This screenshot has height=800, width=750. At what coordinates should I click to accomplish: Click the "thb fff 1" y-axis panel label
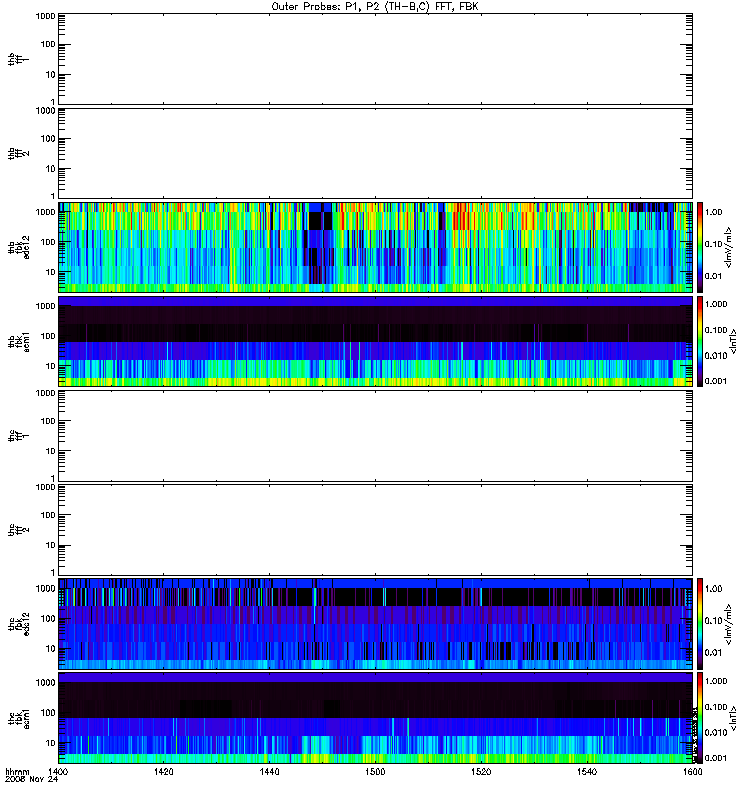(x=18, y=59)
